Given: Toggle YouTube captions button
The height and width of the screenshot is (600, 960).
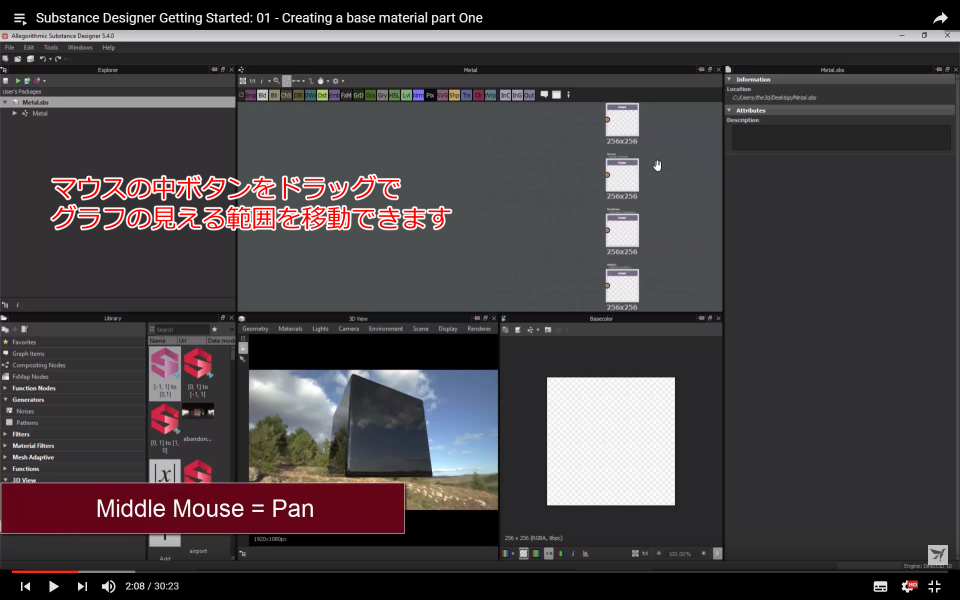Looking at the screenshot, I should (880, 587).
